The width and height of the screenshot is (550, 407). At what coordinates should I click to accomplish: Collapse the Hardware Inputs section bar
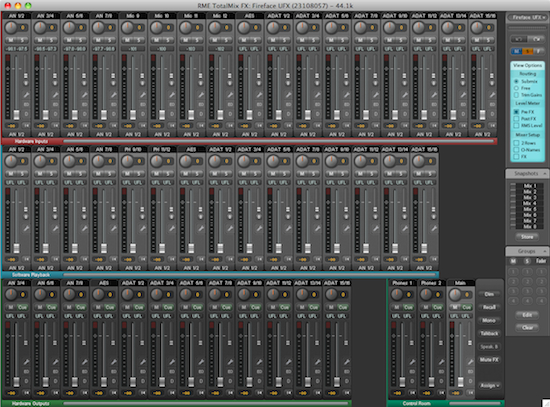pyautogui.click(x=249, y=141)
